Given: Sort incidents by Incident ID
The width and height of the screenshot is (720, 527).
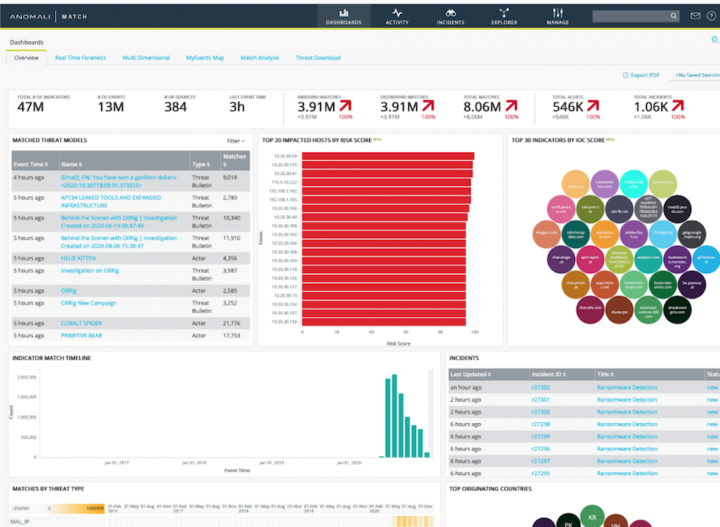Looking at the screenshot, I should (549, 375).
